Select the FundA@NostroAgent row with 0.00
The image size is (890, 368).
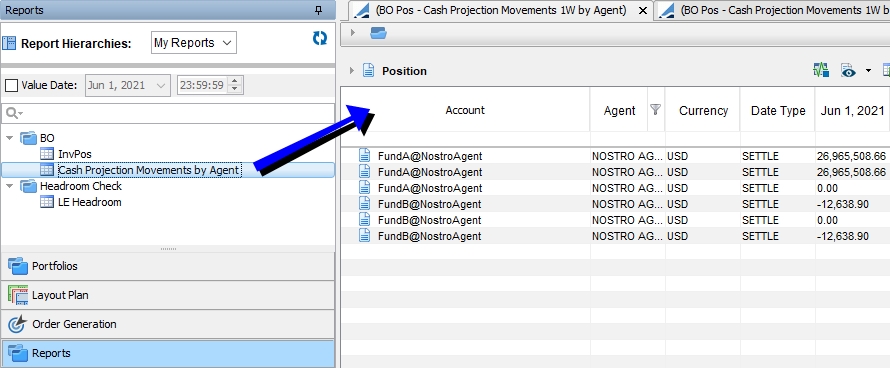point(615,188)
